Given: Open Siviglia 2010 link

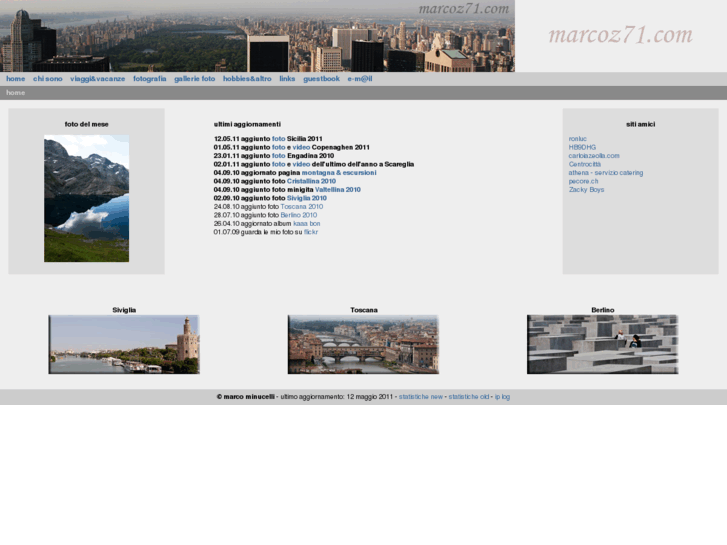Looking at the screenshot, I should point(306,198).
